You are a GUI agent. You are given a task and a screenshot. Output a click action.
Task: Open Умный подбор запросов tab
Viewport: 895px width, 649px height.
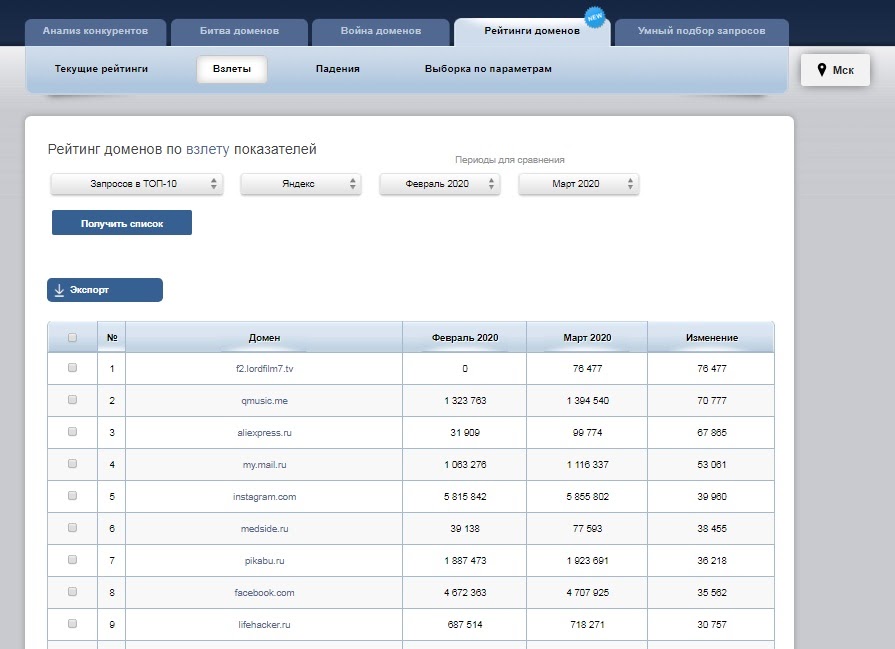click(x=702, y=32)
